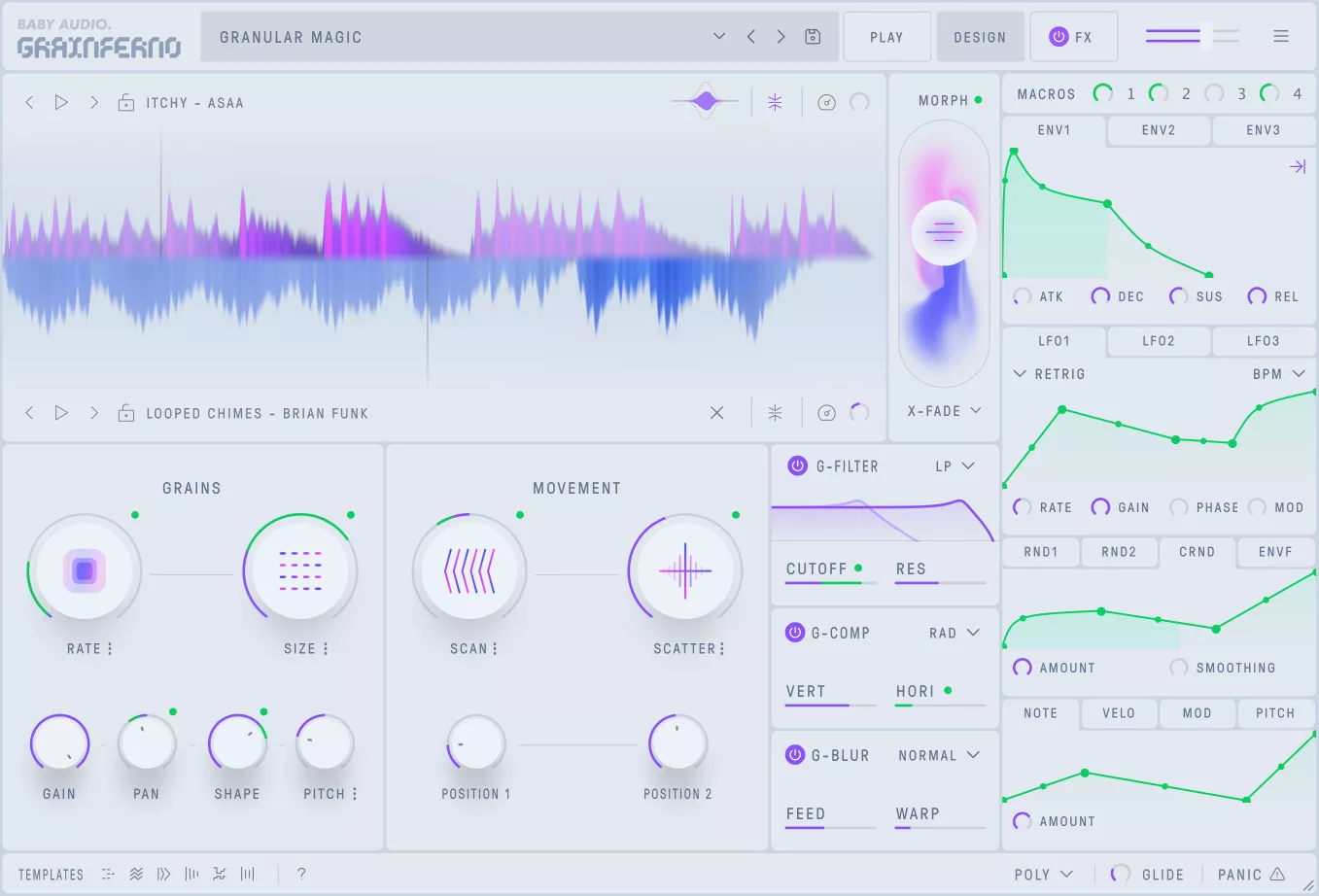Click the hamburger menu icon top right
This screenshot has height=896, width=1319.
pyautogui.click(x=1281, y=36)
